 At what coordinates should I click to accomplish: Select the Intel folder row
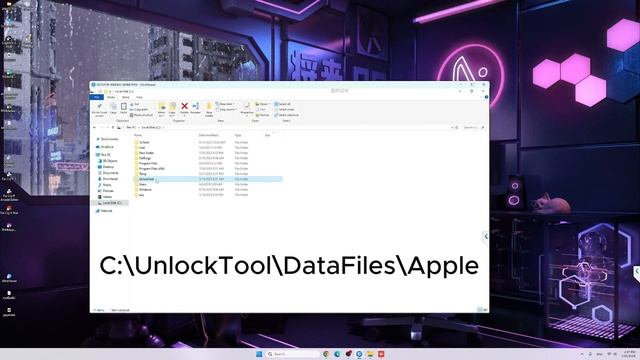[207, 147]
